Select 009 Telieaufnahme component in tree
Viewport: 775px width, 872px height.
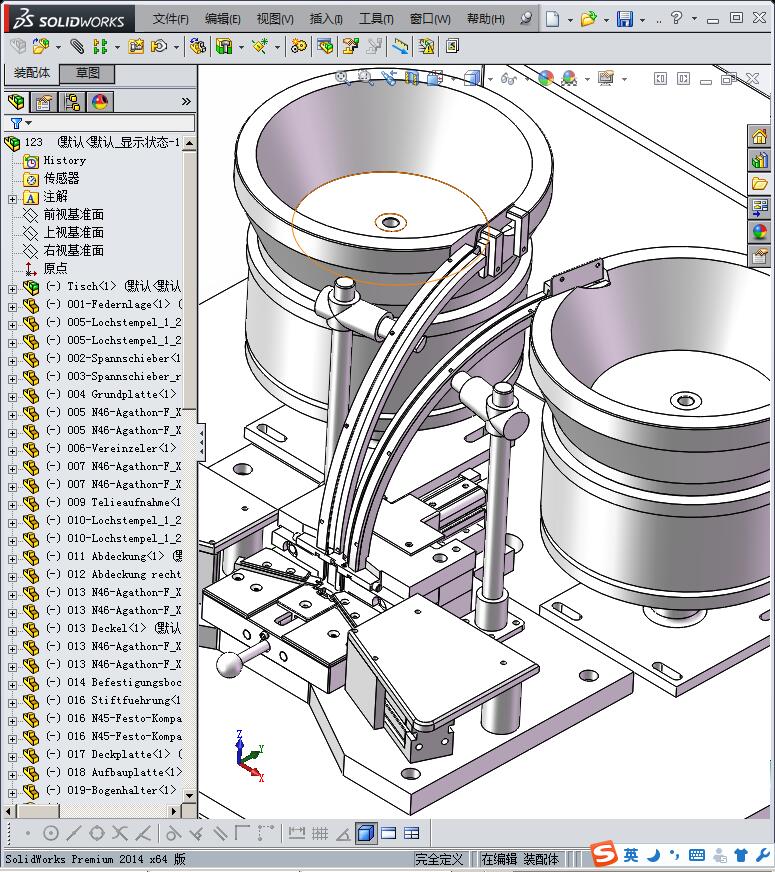coord(123,502)
